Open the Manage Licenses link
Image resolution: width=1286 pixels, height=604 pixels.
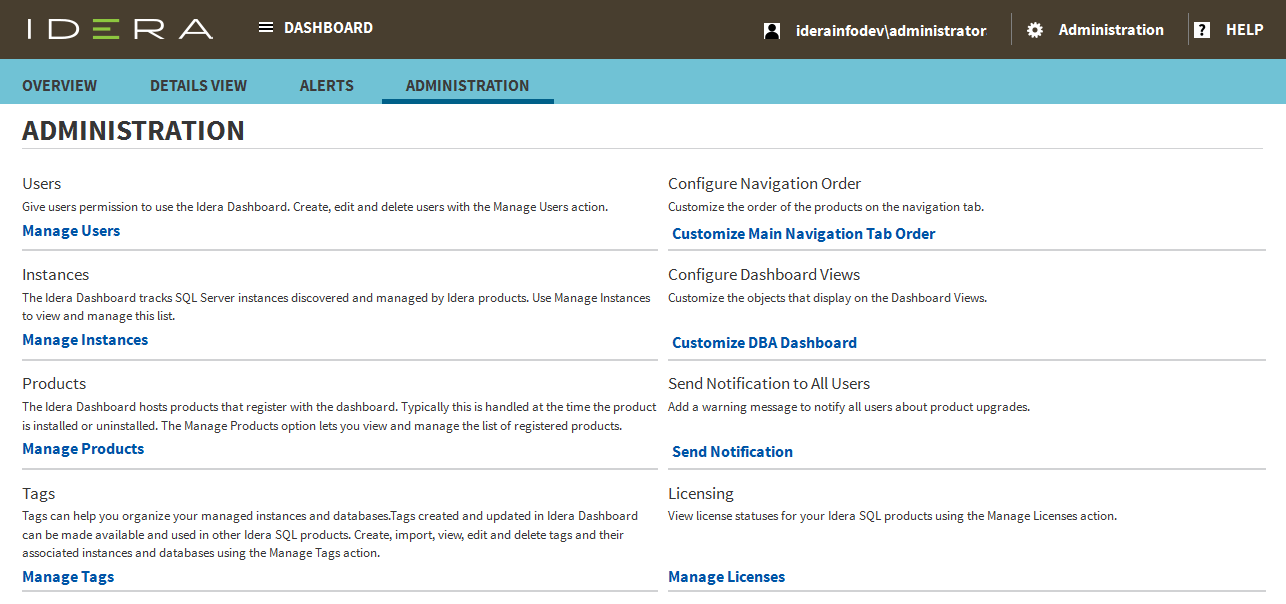(x=726, y=577)
